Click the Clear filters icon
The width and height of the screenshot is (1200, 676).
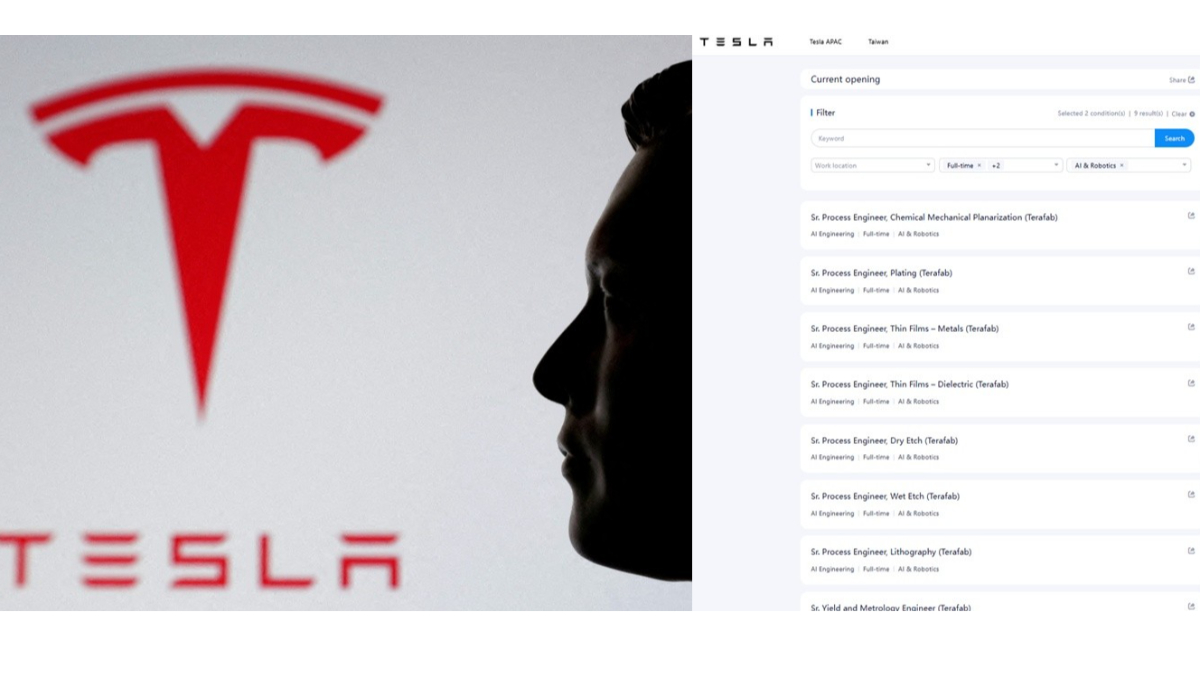[1192, 114]
